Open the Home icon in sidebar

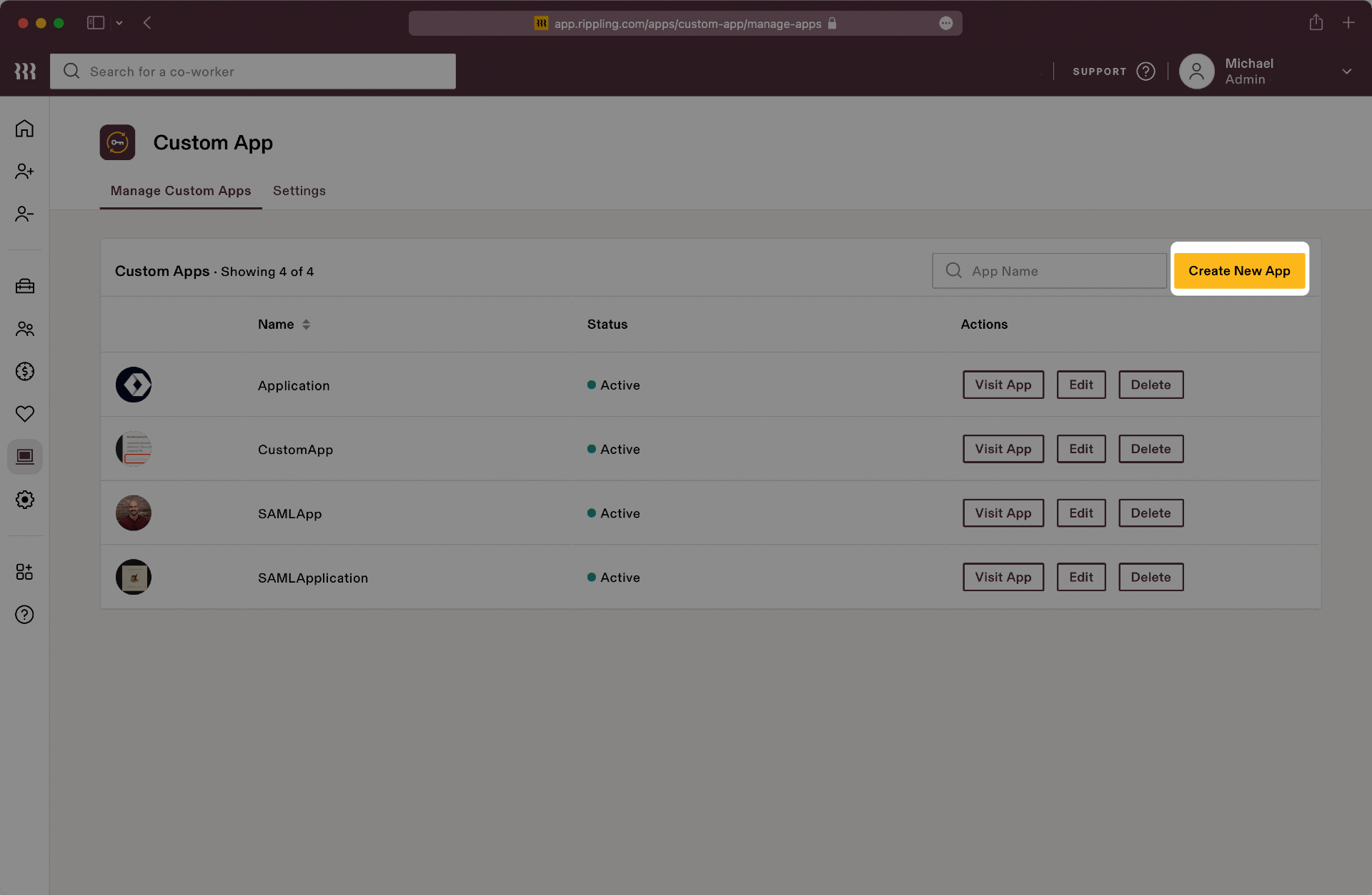click(x=24, y=129)
